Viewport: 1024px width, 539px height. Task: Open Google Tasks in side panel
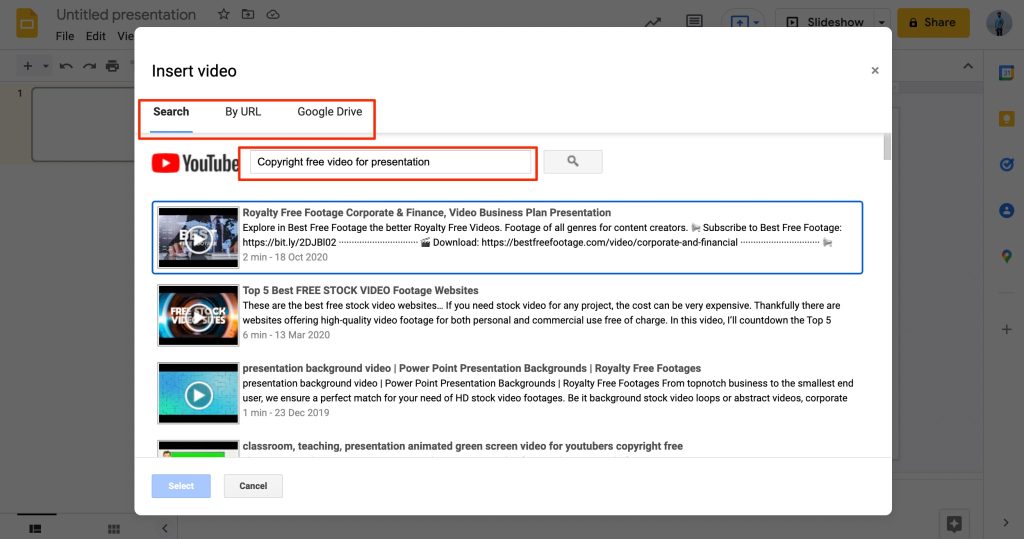click(1006, 165)
